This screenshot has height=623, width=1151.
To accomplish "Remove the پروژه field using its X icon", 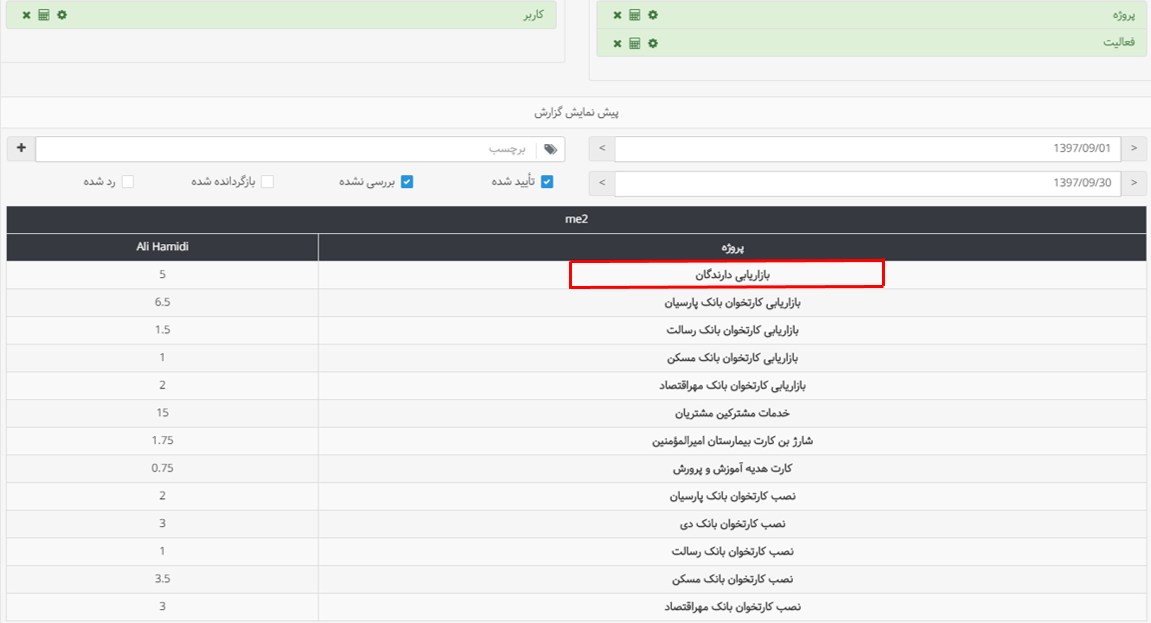I will [x=618, y=15].
